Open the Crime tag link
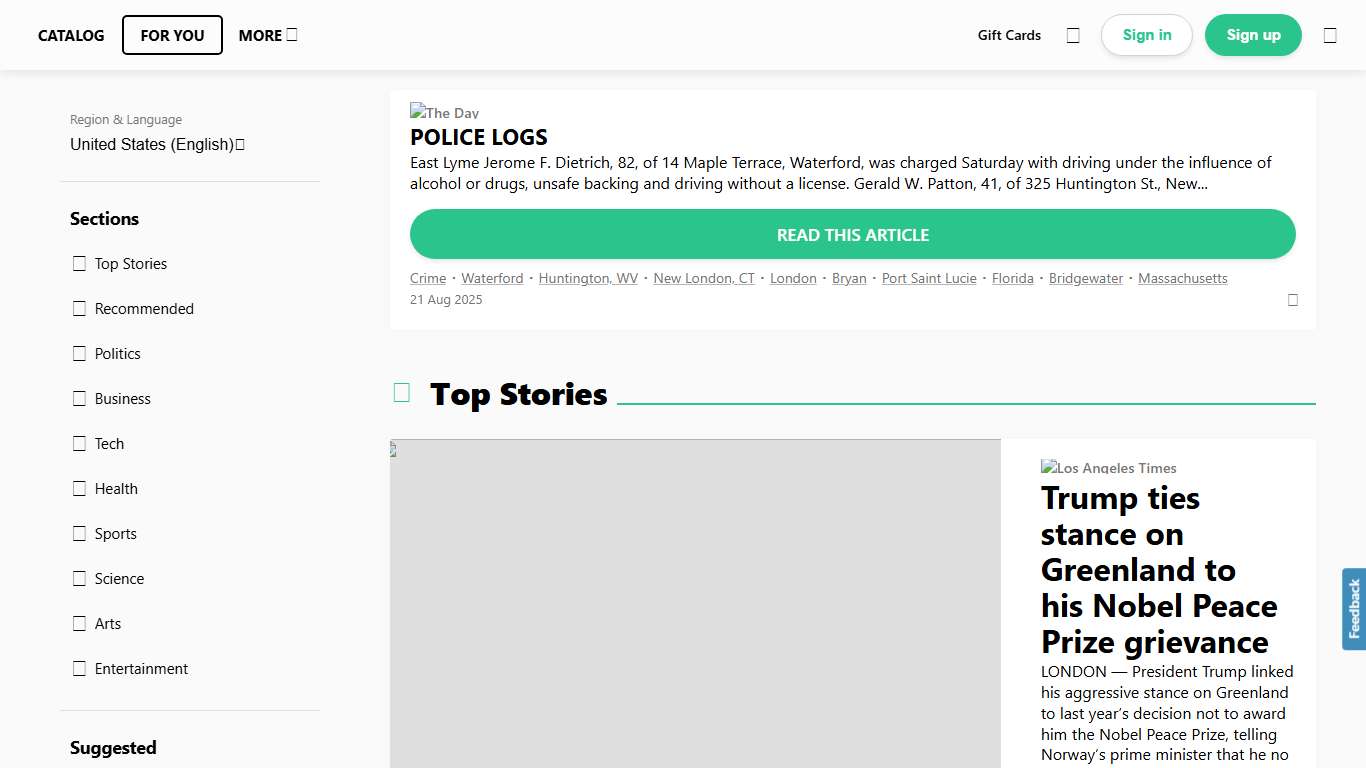The height and width of the screenshot is (768, 1366). tap(428, 278)
